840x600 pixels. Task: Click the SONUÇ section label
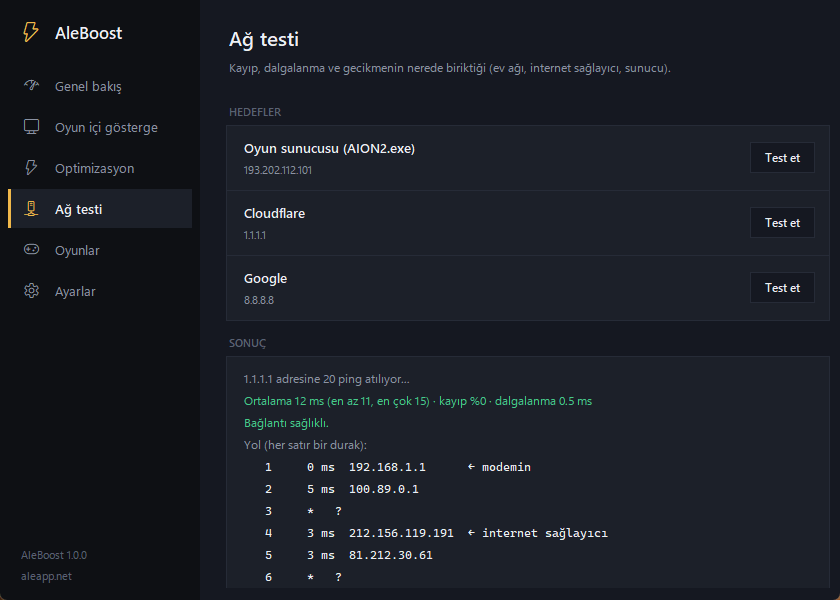(x=248, y=343)
